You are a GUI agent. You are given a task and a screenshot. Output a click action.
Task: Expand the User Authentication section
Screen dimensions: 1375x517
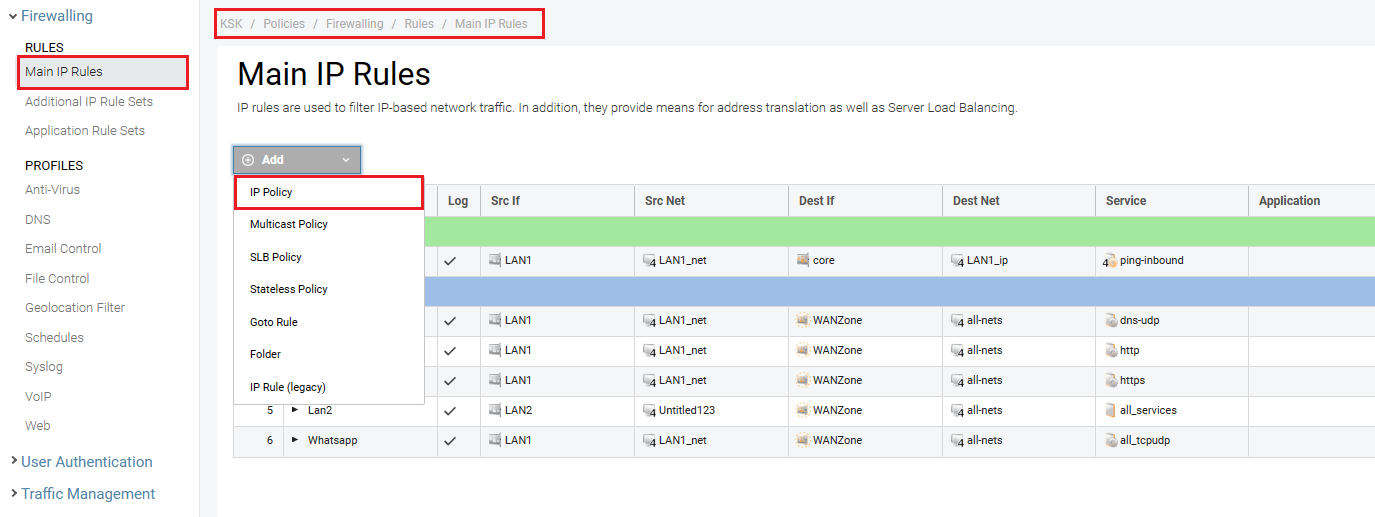pos(86,462)
